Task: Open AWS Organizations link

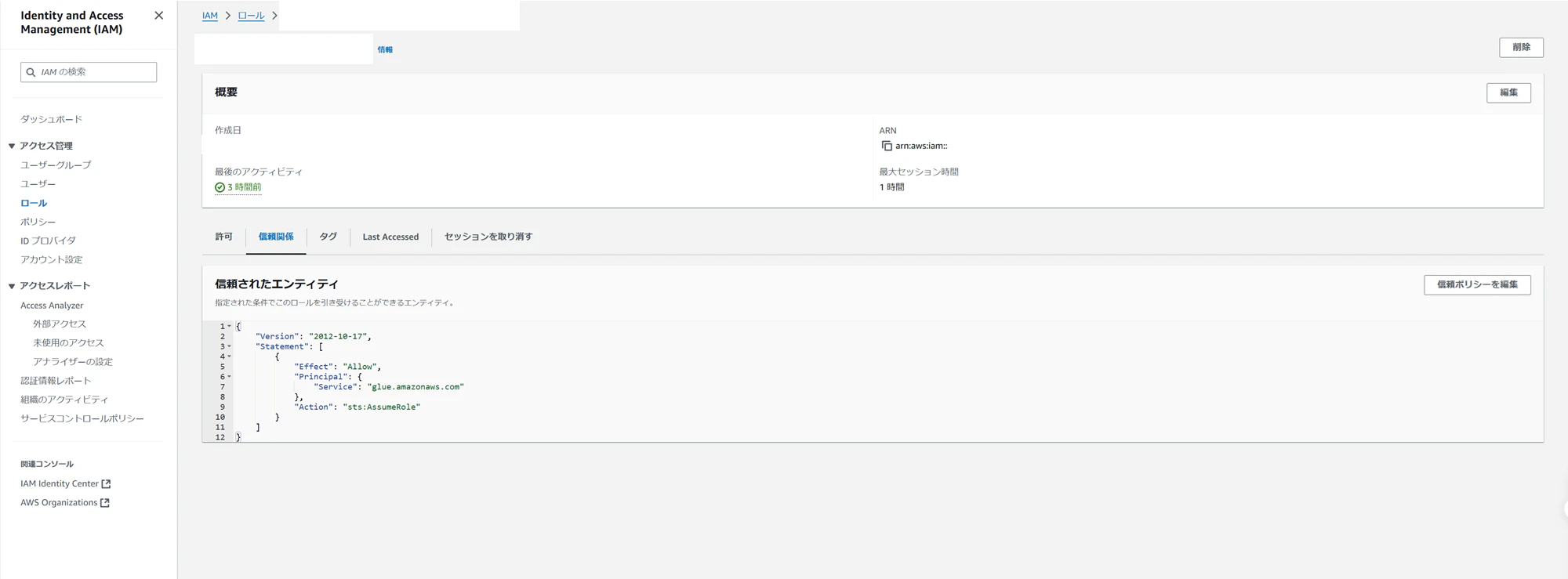Action: point(59,502)
